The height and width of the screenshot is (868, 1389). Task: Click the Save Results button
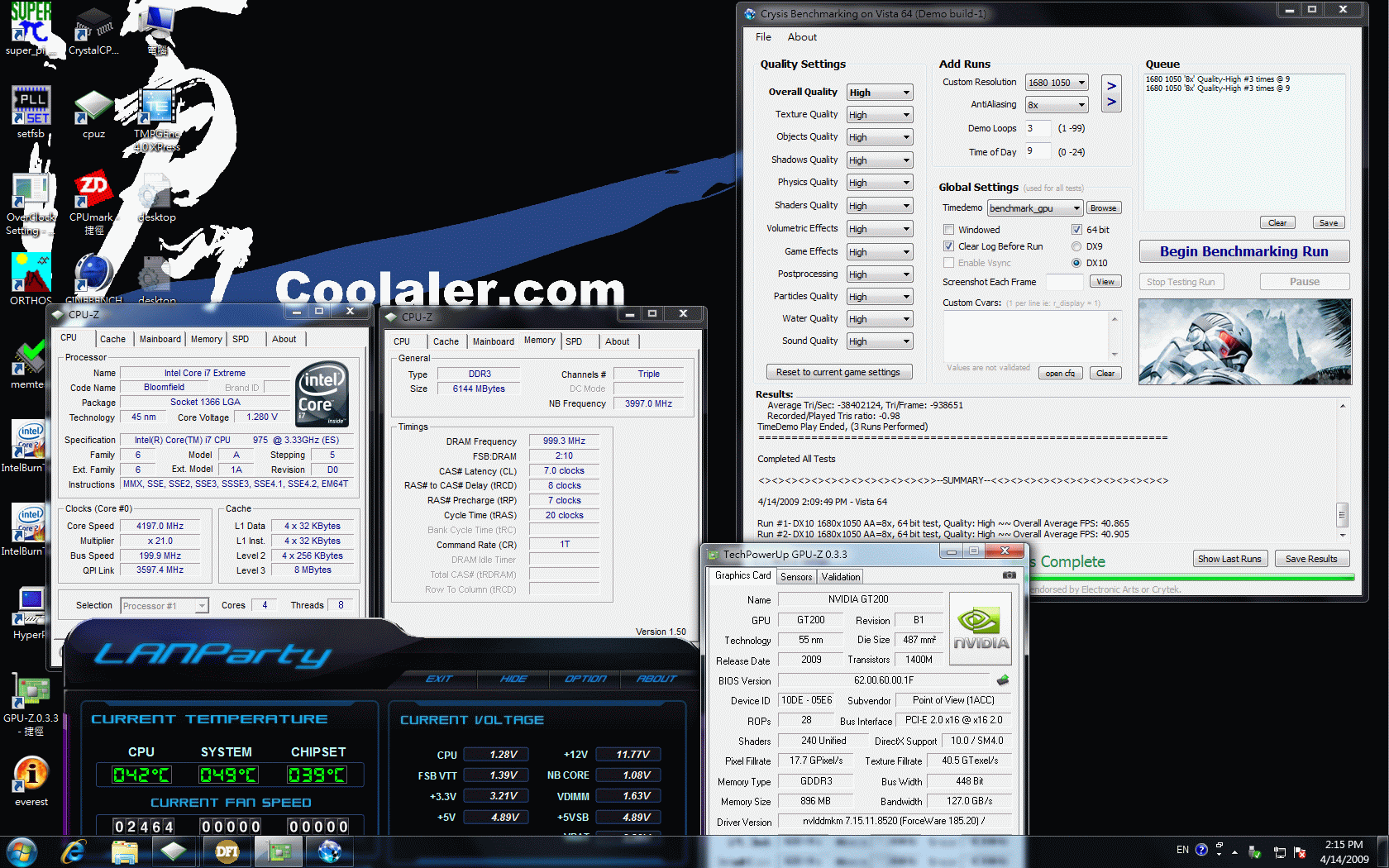1311,559
